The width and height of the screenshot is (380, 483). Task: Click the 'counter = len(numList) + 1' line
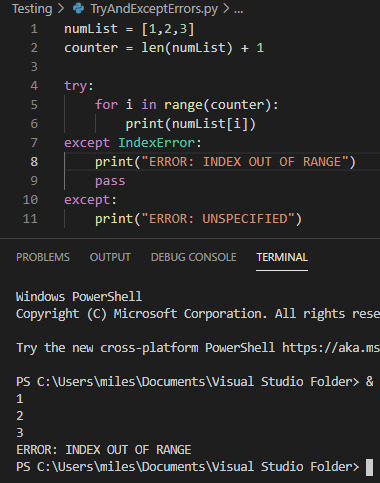point(164,48)
